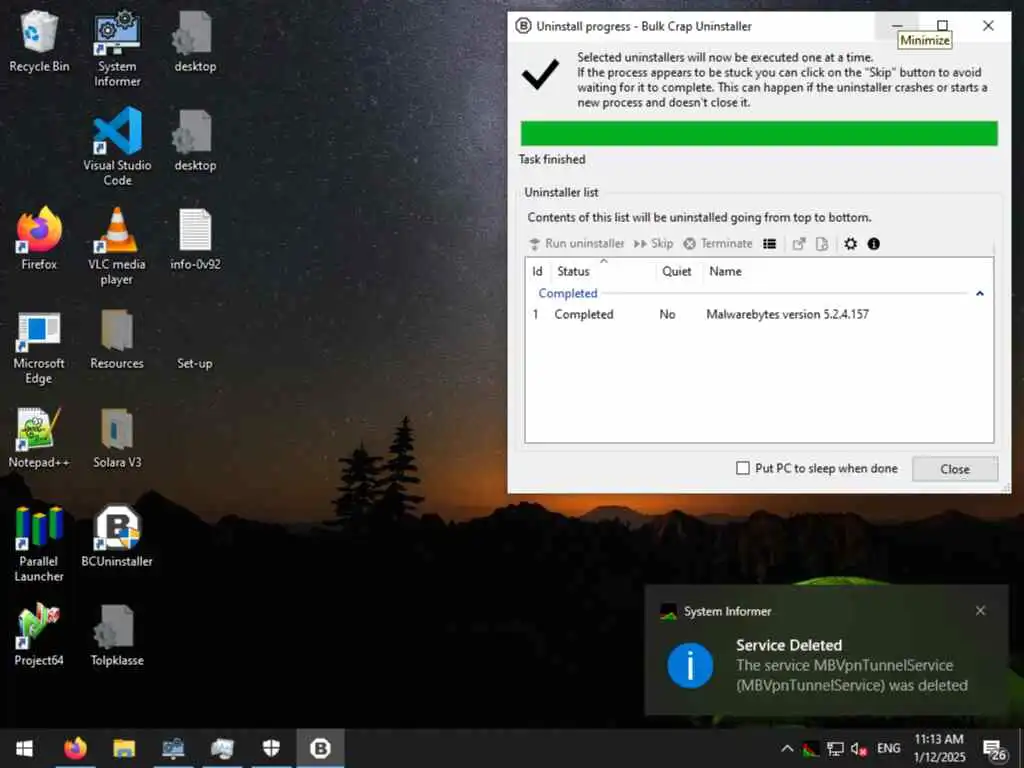Maximize the Uninstall progress window
1024x768 pixels.
[942, 25]
